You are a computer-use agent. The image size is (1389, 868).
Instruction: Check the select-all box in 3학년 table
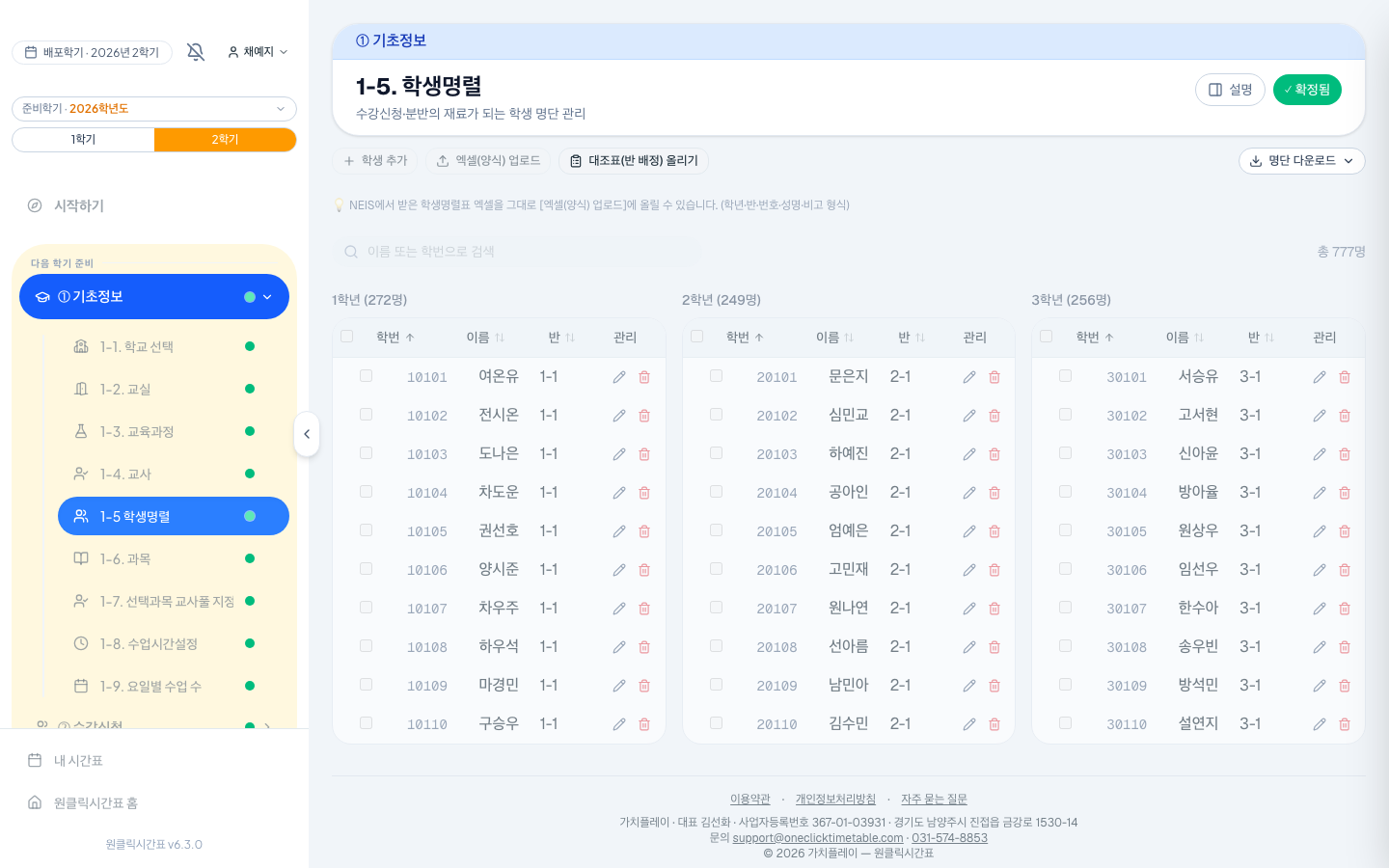[x=1047, y=337]
